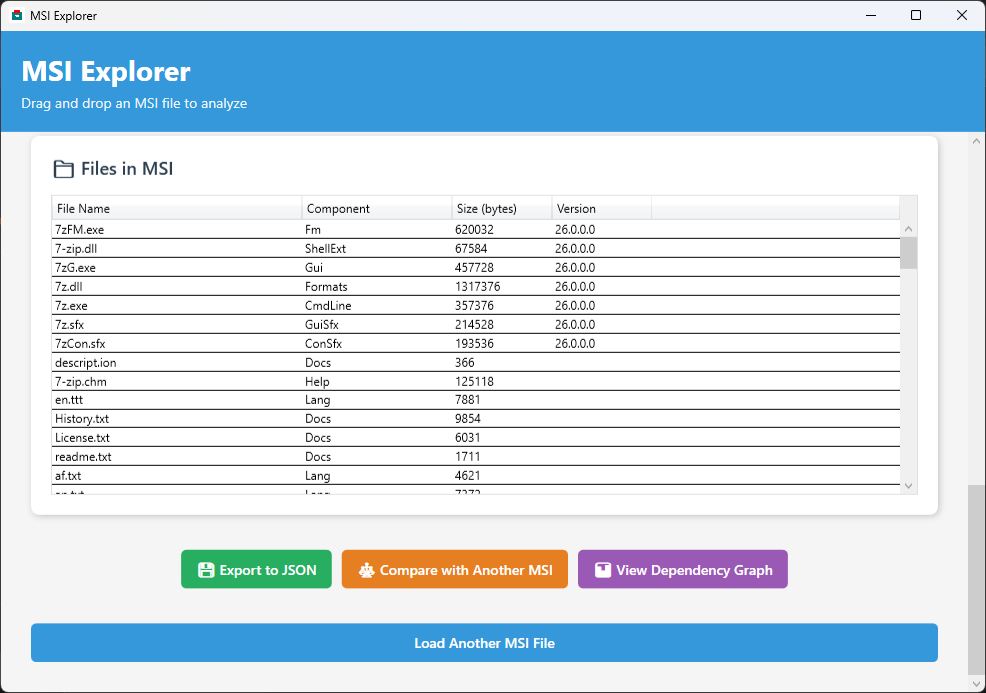Select the 7z.exe file row
The image size is (986, 693).
coord(476,306)
